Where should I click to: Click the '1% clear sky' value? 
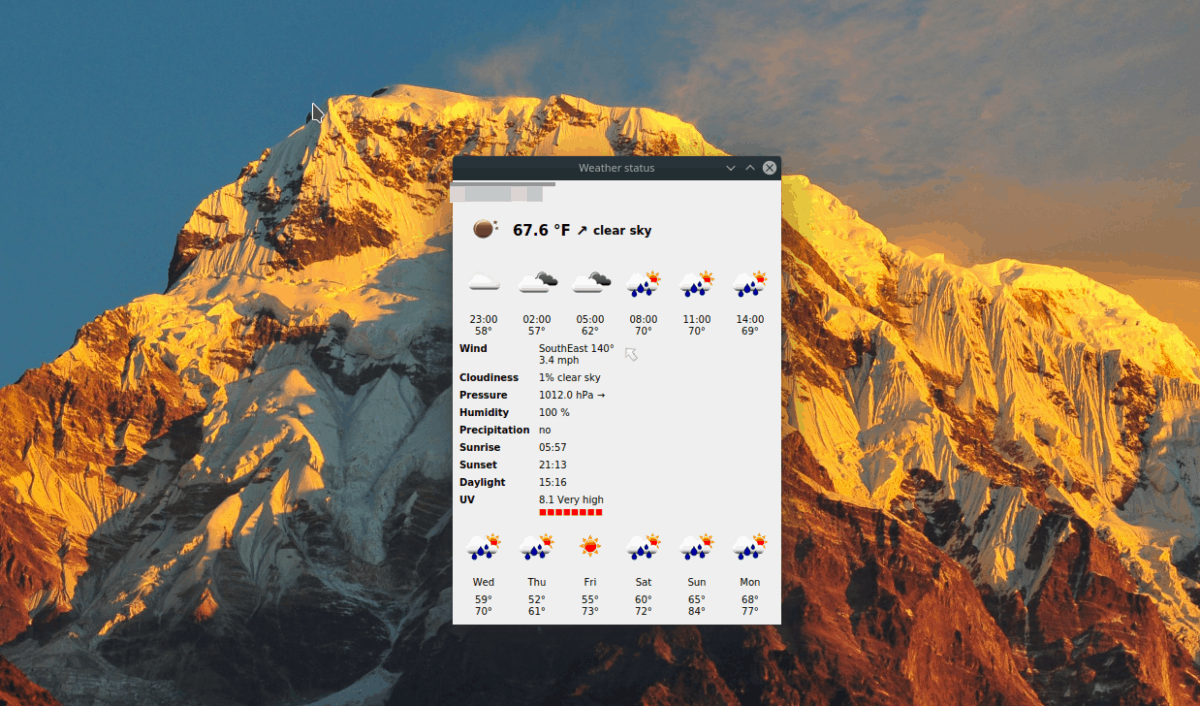tap(570, 378)
